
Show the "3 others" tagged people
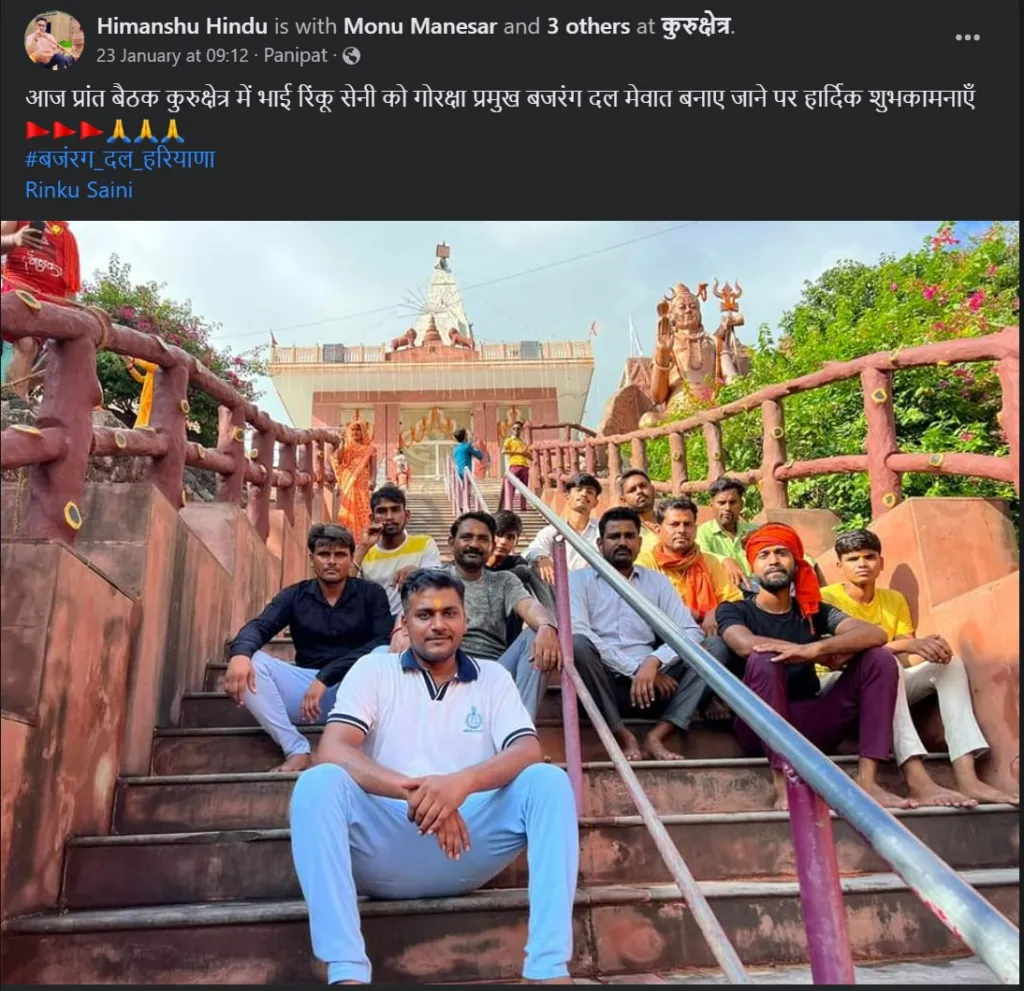click(587, 27)
